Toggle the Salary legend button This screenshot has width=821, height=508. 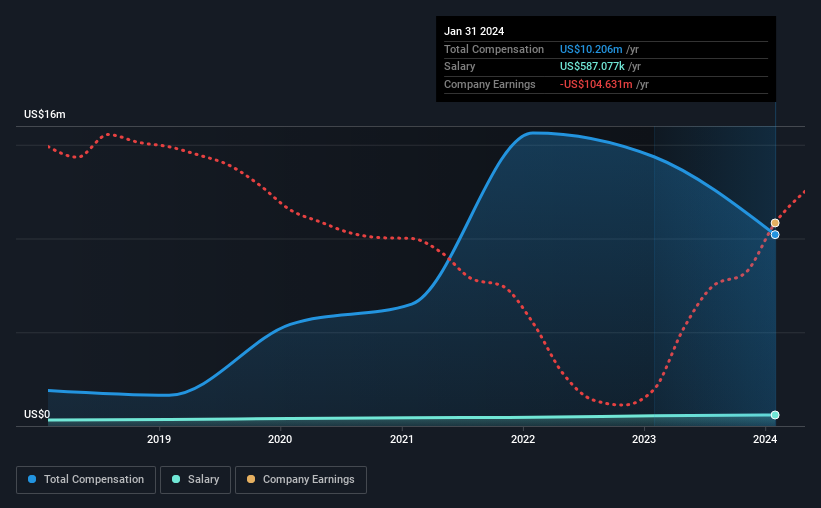point(195,480)
